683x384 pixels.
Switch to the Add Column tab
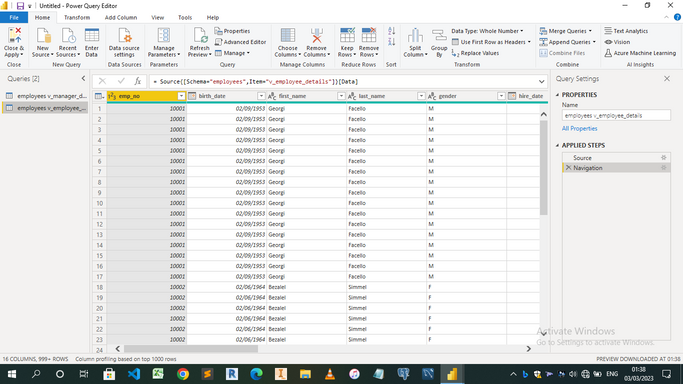(121, 17)
